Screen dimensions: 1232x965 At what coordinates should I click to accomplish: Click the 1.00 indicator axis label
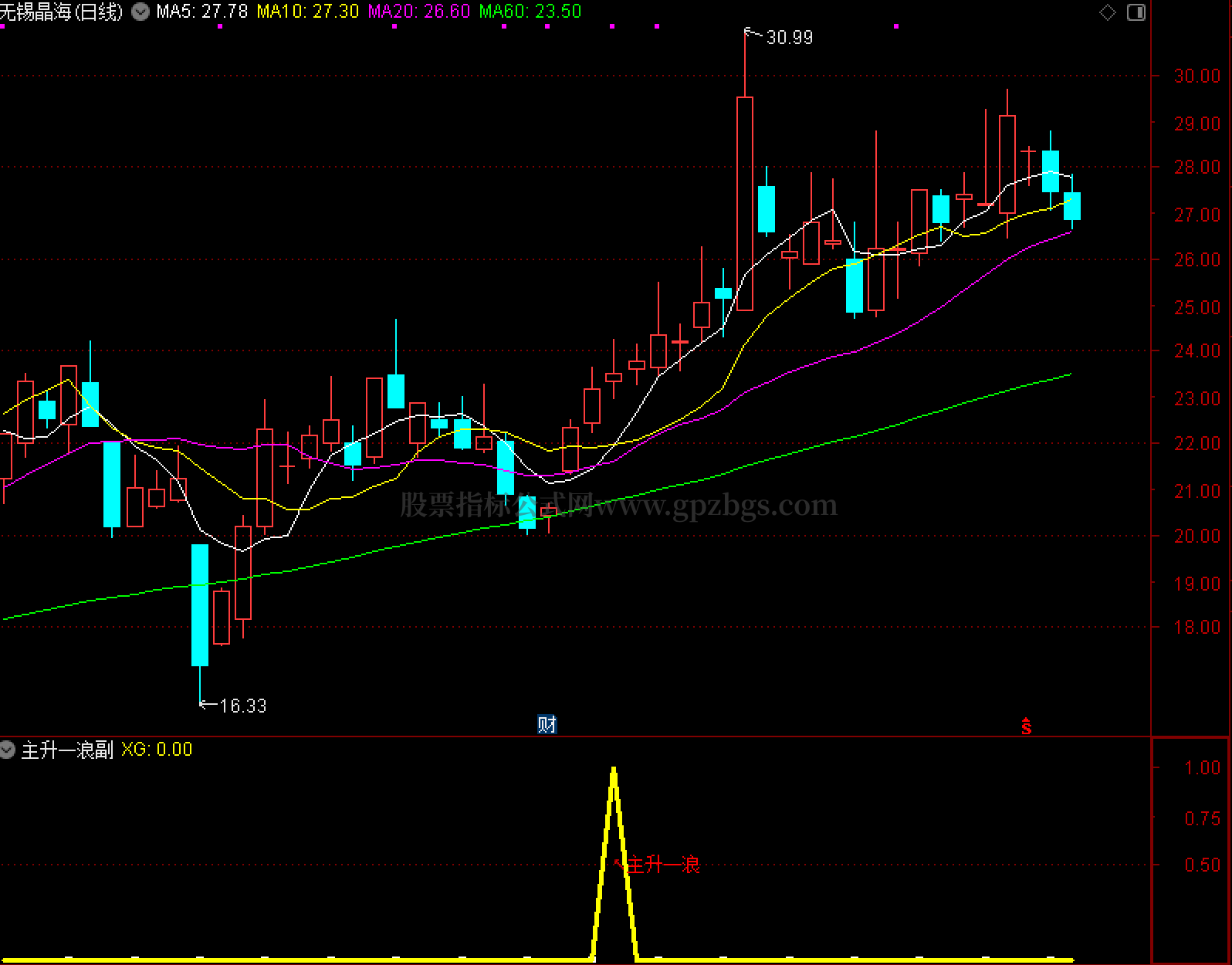click(x=1203, y=767)
